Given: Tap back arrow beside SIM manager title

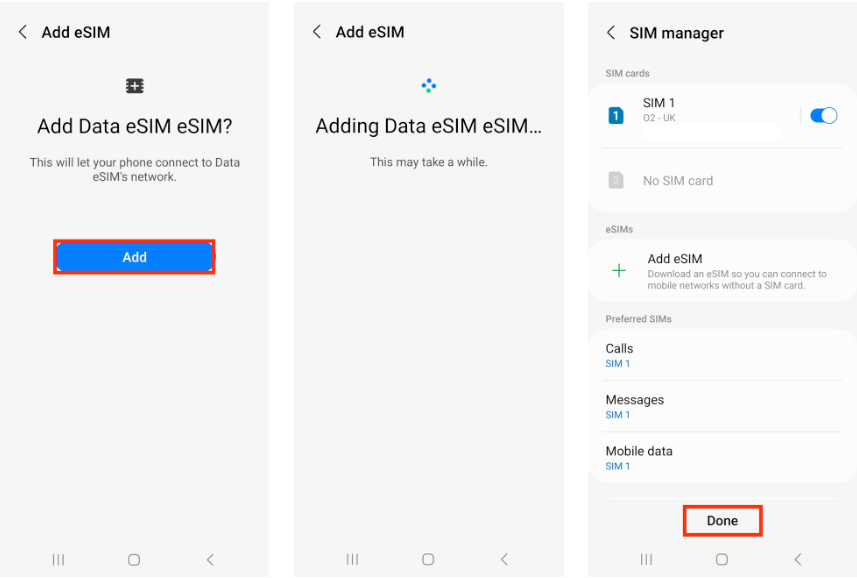Looking at the screenshot, I should 611,33.
